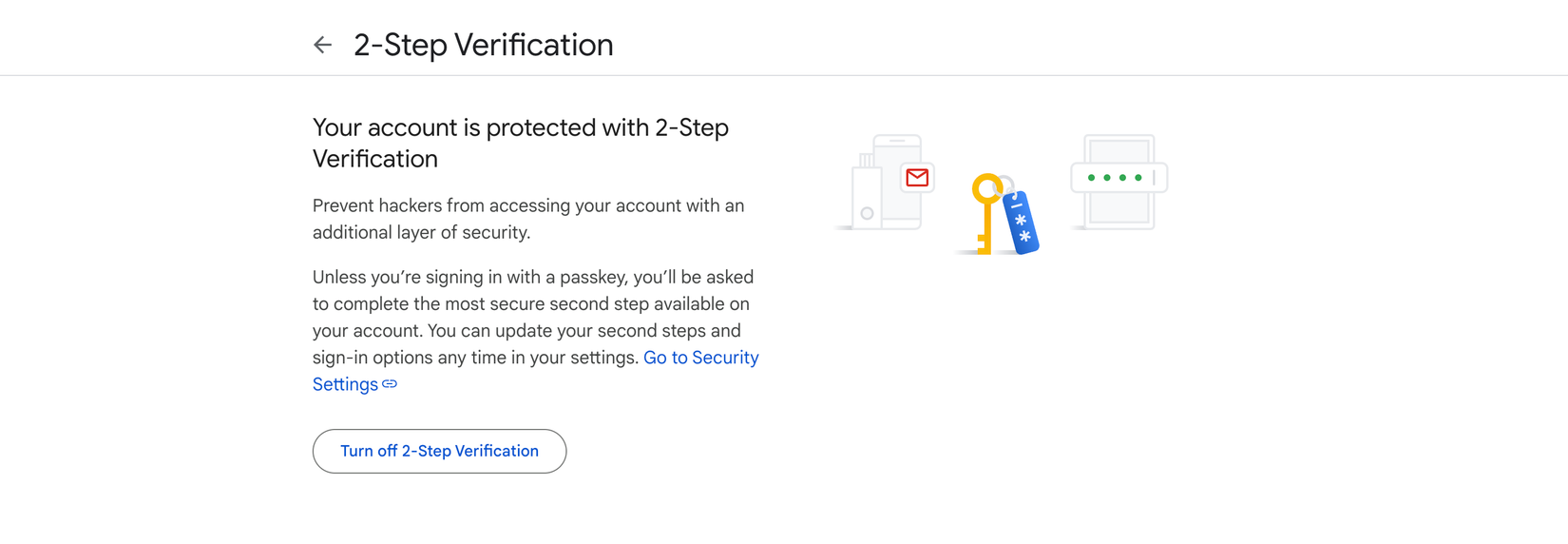This screenshot has width=1568, height=544.
Task: Click the green password dots
Action: tap(1115, 178)
